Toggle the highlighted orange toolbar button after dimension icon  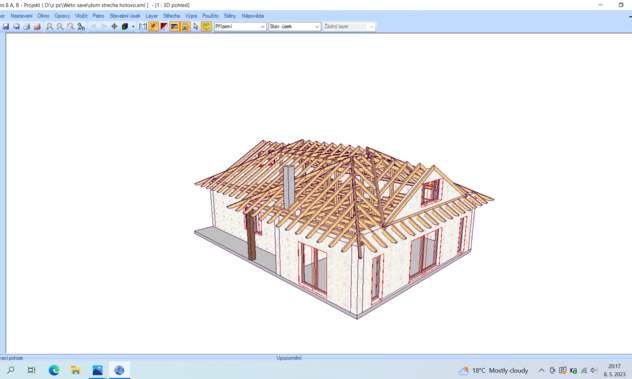(x=154, y=27)
